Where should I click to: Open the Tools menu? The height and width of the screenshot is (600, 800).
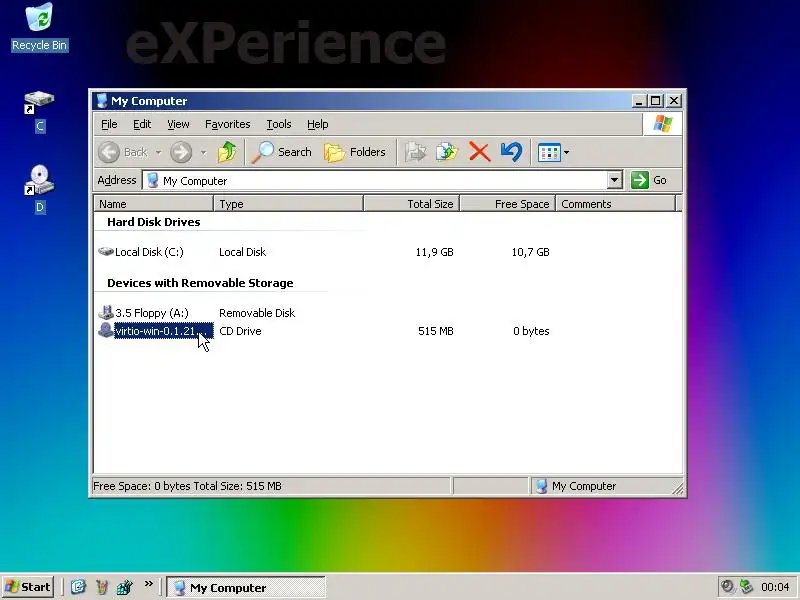[x=279, y=124]
